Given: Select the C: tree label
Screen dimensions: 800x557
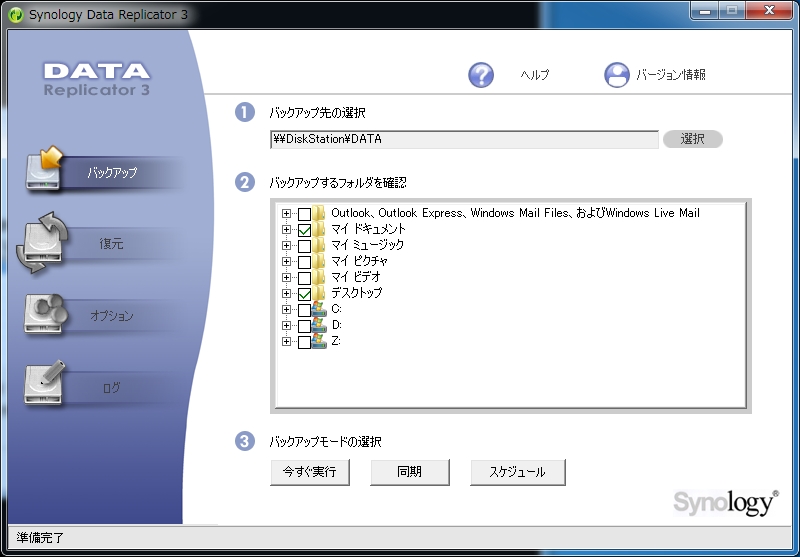Looking at the screenshot, I should pos(336,309).
